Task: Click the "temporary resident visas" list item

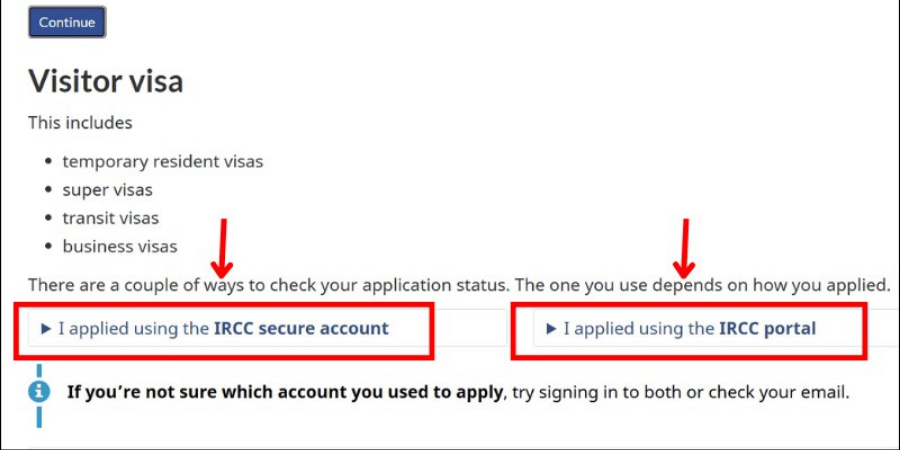Action: click(162, 161)
